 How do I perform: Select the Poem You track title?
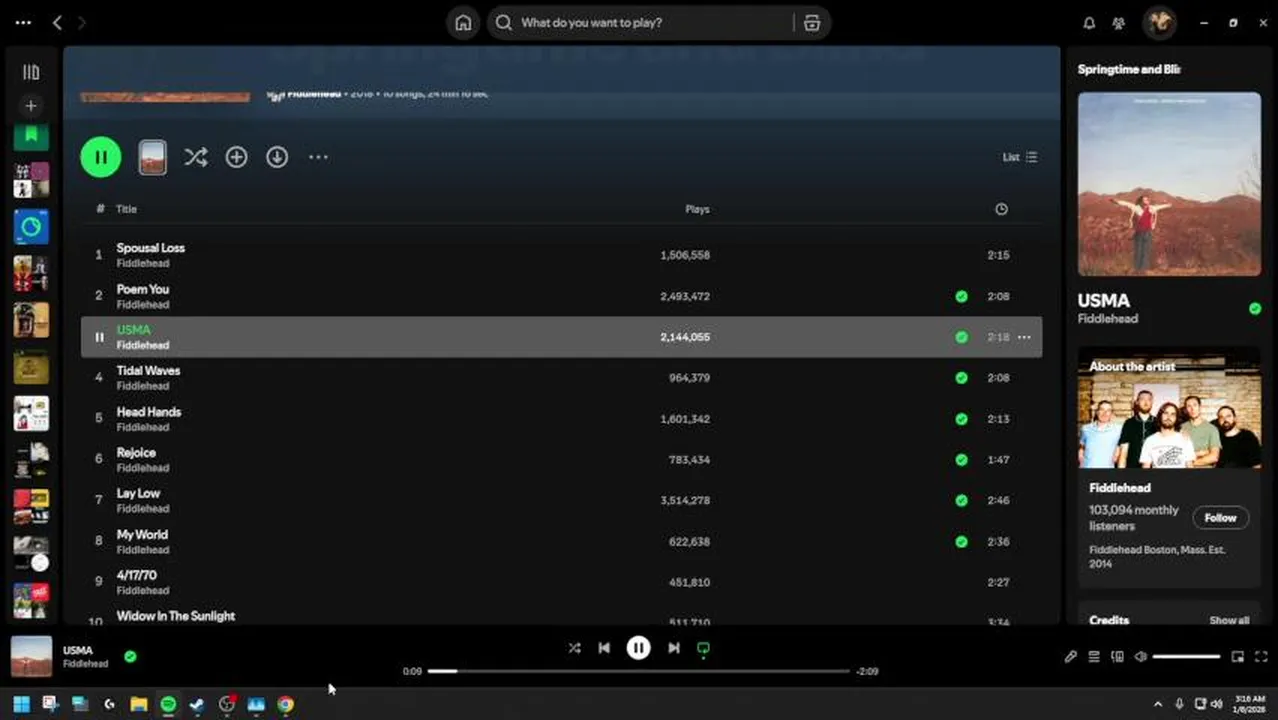(x=143, y=289)
